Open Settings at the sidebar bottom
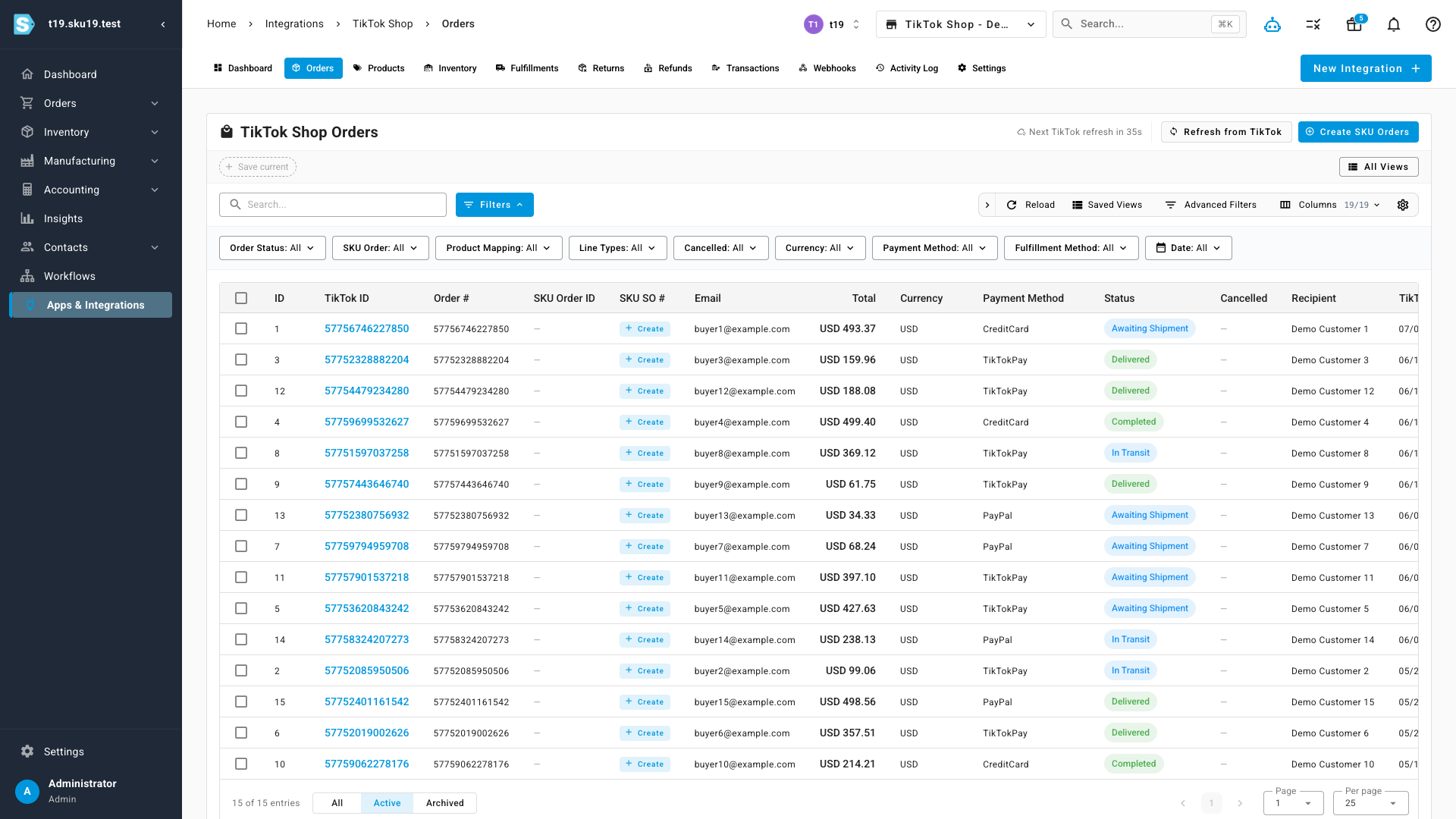Image resolution: width=1456 pixels, height=819 pixels. click(x=91, y=752)
